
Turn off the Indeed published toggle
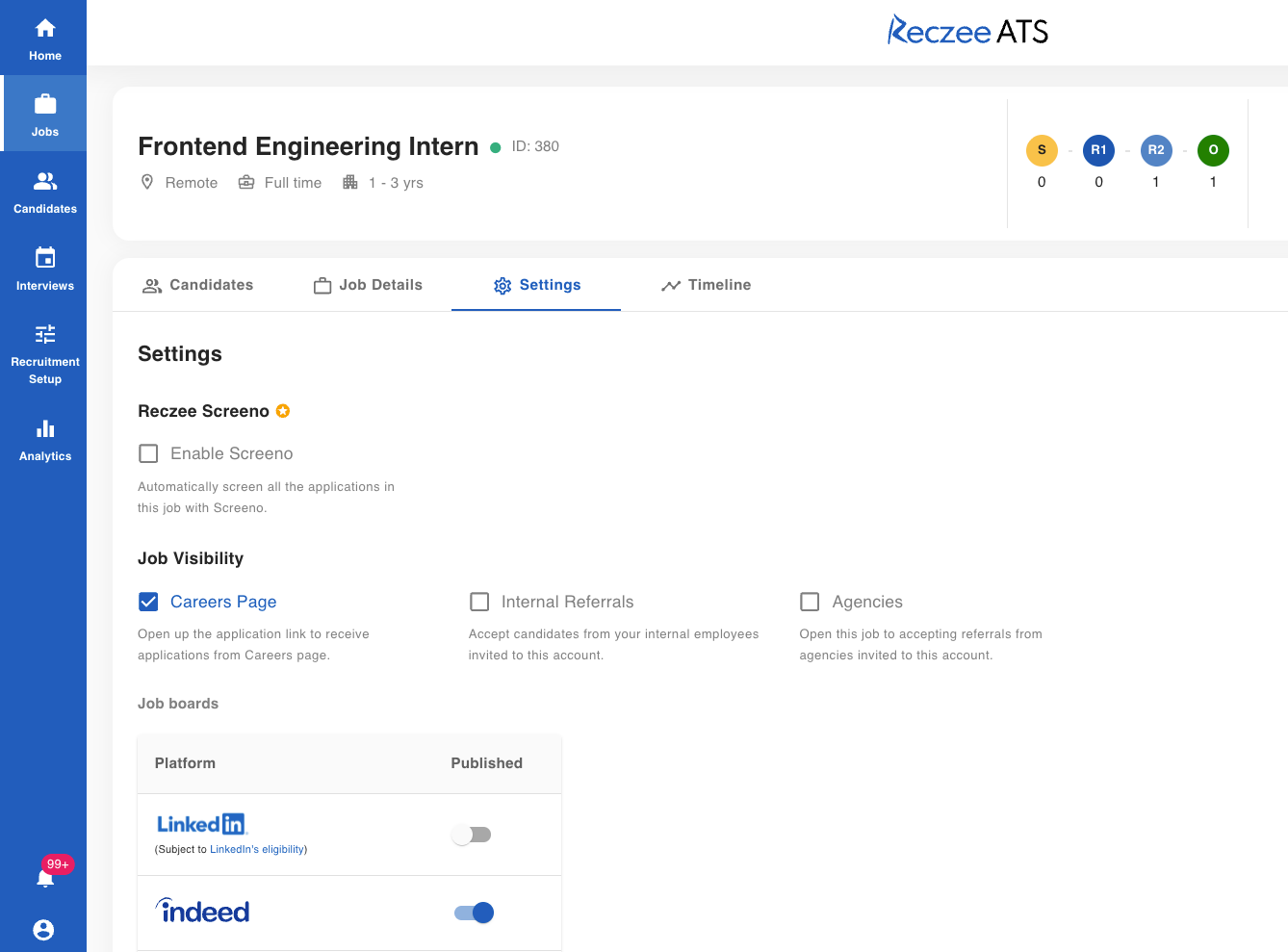(474, 913)
